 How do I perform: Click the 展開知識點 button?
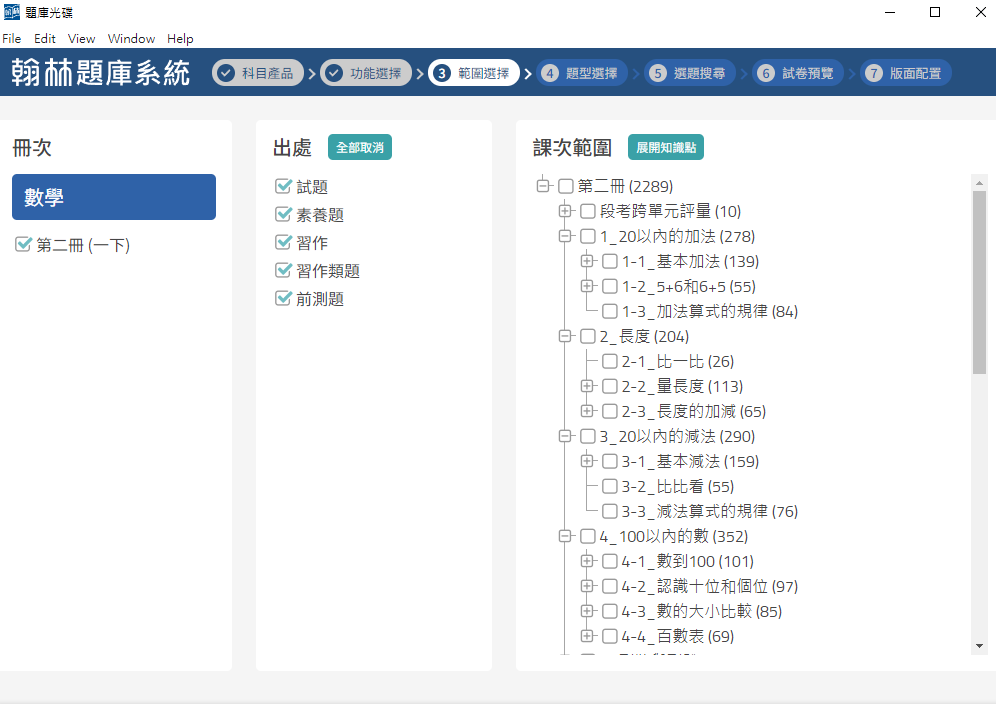666,148
